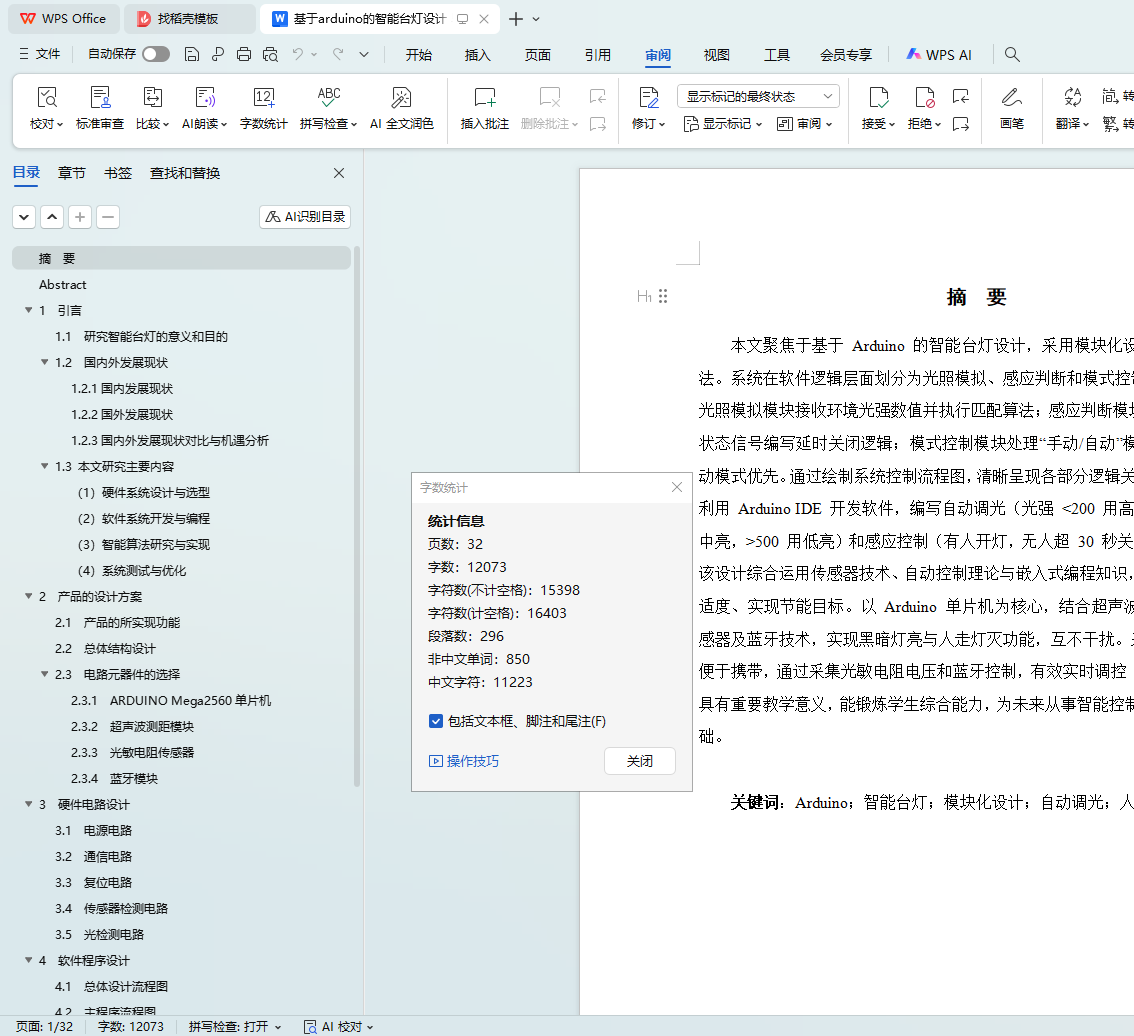The image size is (1134, 1036).
Task: Click the 关闭 button in dialog
Action: [640, 761]
